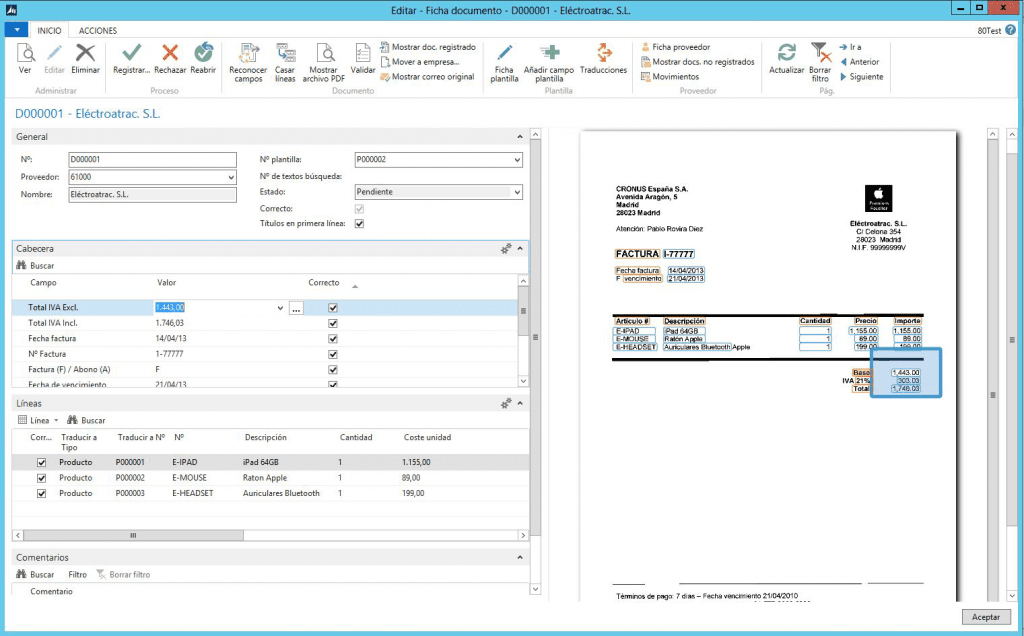Toggle Correcto checkbox for Total IVA Excl.
This screenshot has height=636, width=1024.
point(333,308)
